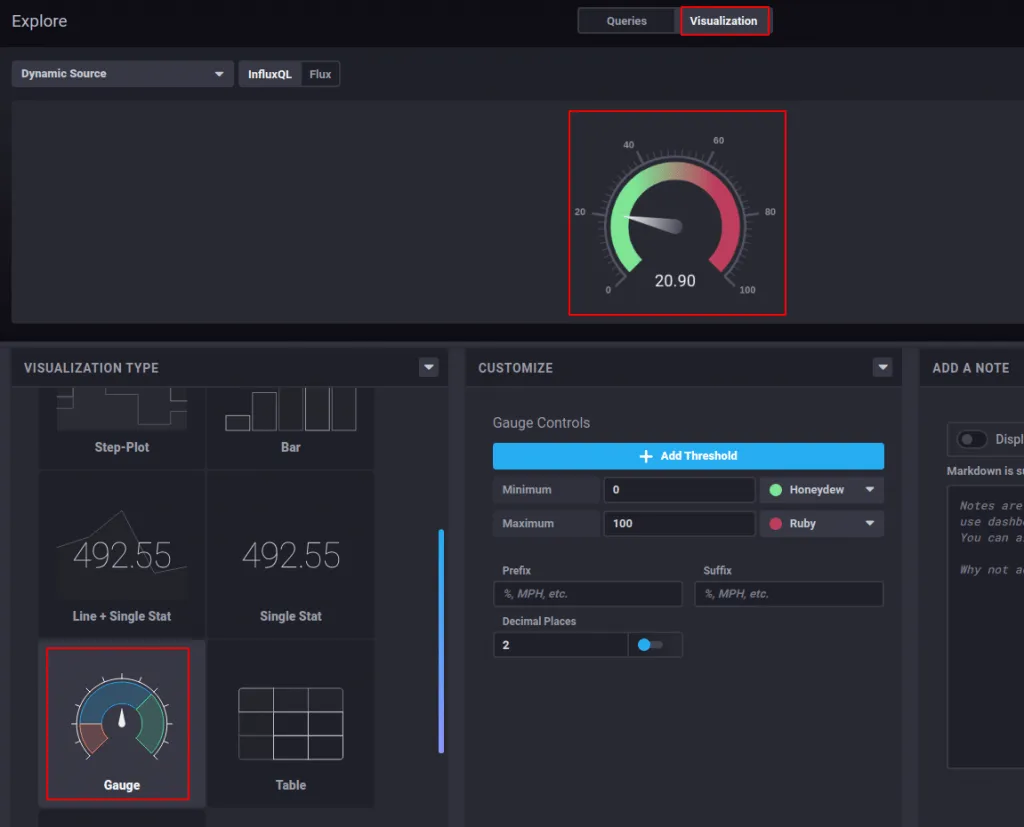The height and width of the screenshot is (827, 1024).
Task: Collapse the Customize panel
Action: (882, 368)
